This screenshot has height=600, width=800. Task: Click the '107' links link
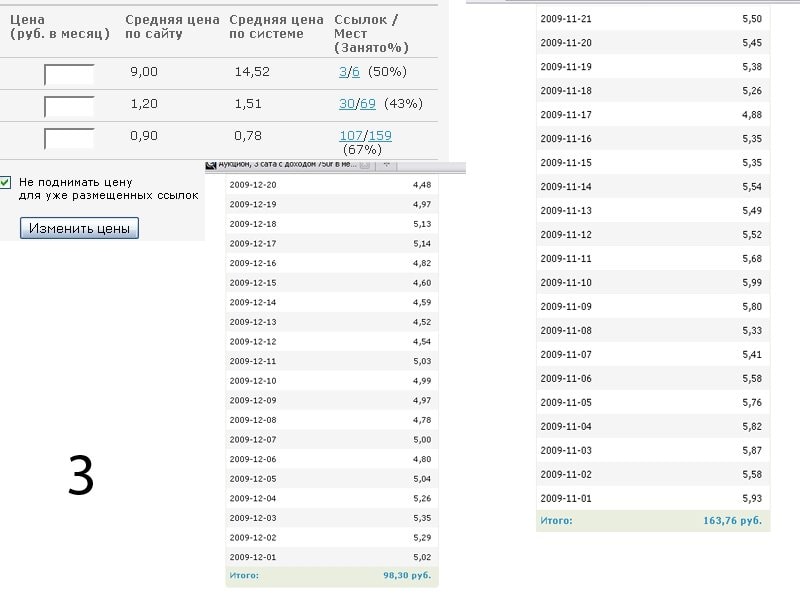click(x=350, y=136)
